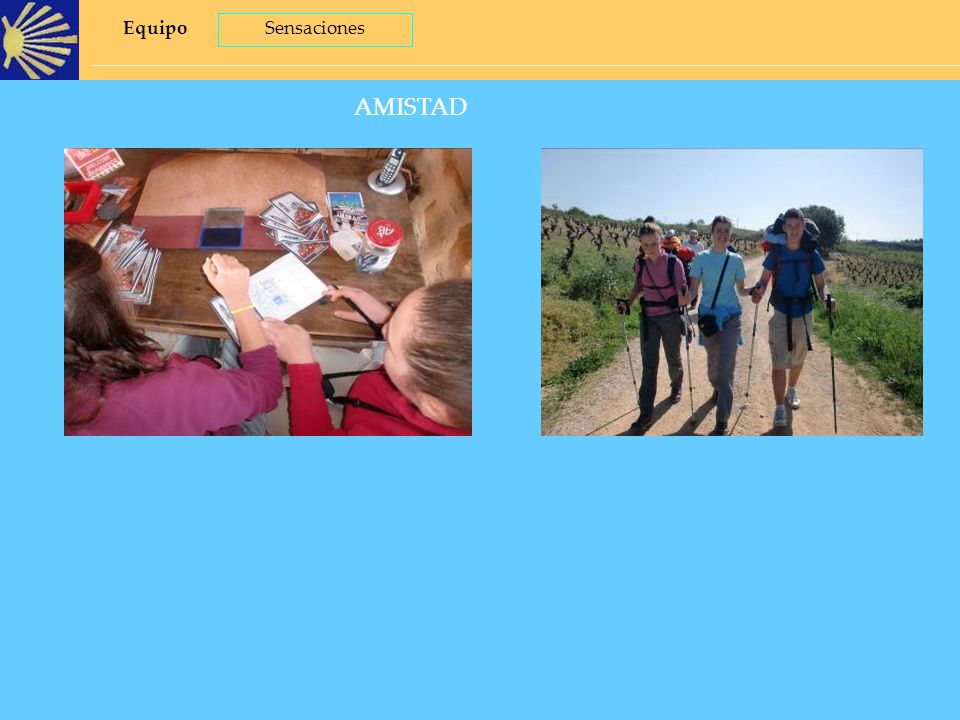960x720 pixels.
Task: Click the yellow scallop shell logo
Action: (39, 40)
